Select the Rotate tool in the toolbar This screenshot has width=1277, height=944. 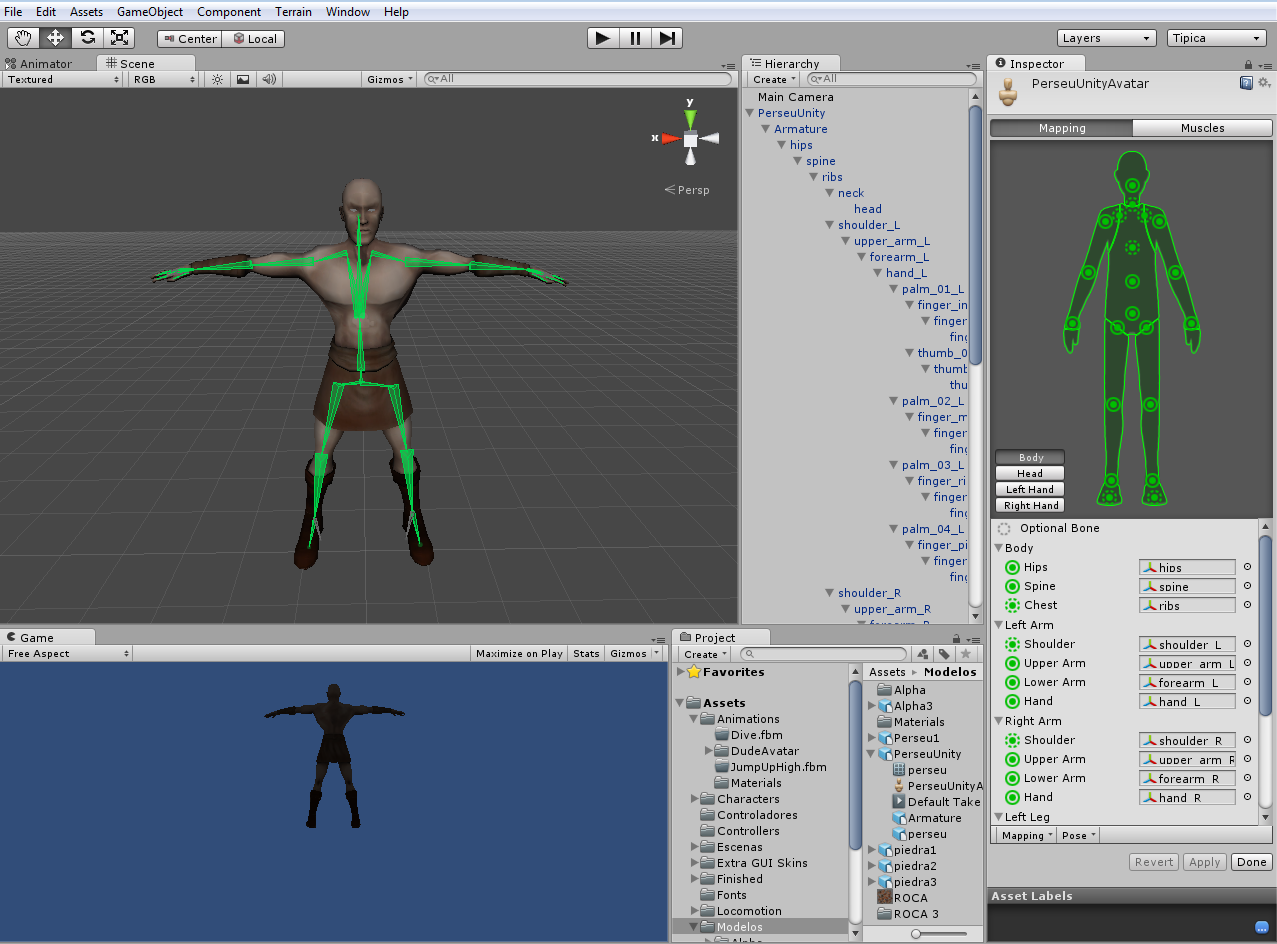click(x=87, y=38)
